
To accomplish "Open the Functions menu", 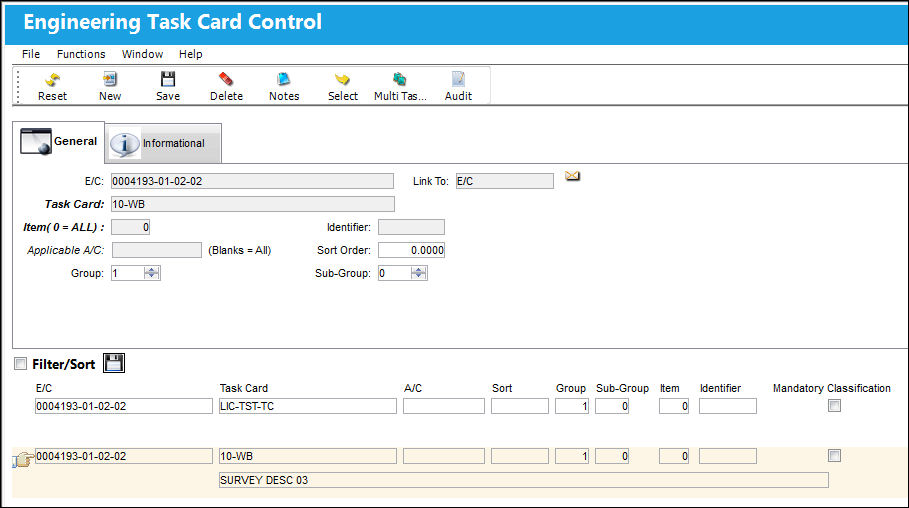I will (x=81, y=54).
